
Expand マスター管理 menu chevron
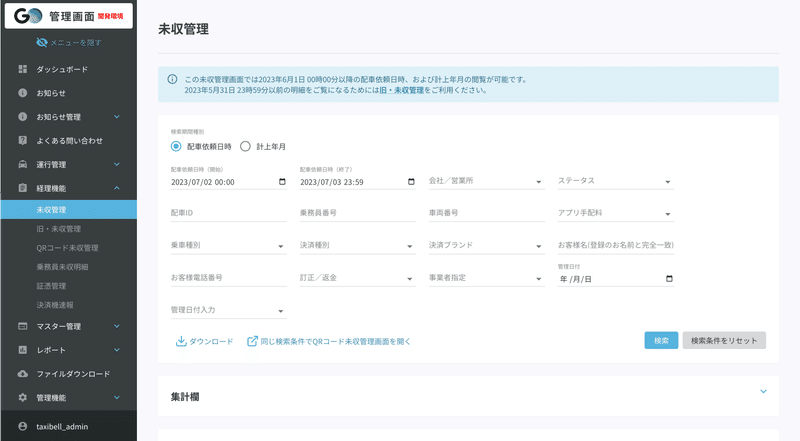pos(117,326)
